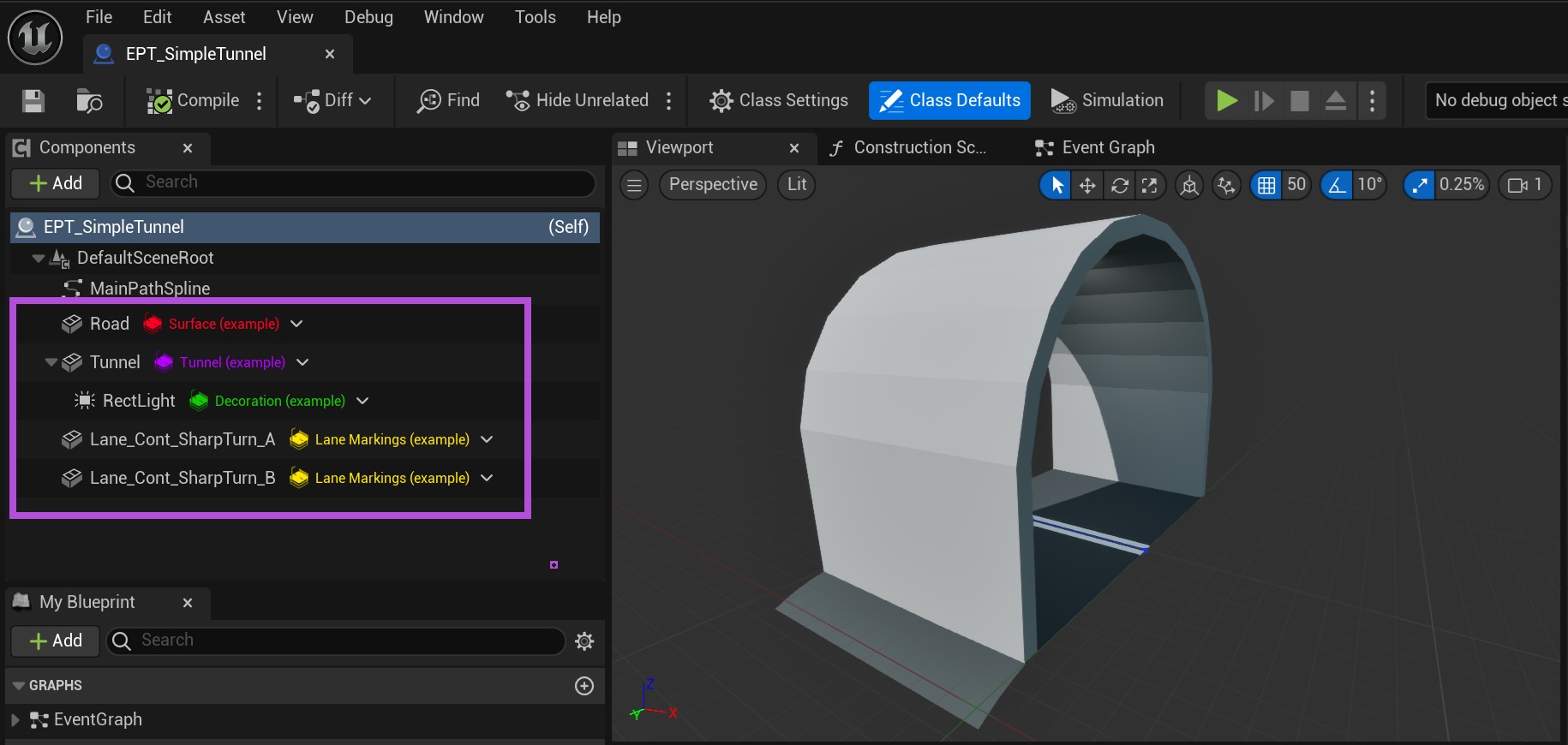Image resolution: width=1568 pixels, height=745 pixels.
Task: Open the Diff dropdown
Action: [332, 100]
